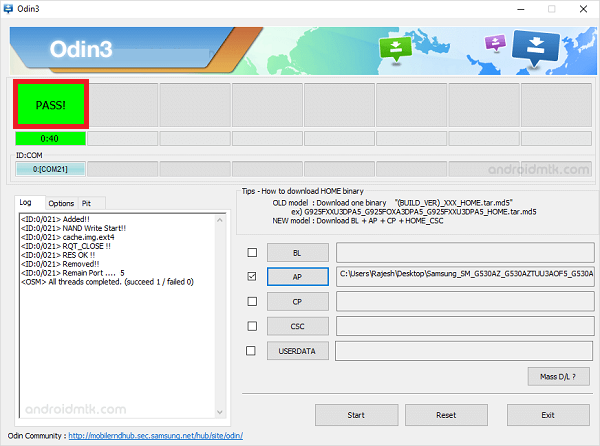The image size is (600, 446).
Task: Click the CSC file button
Action: (x=298, y=326)
